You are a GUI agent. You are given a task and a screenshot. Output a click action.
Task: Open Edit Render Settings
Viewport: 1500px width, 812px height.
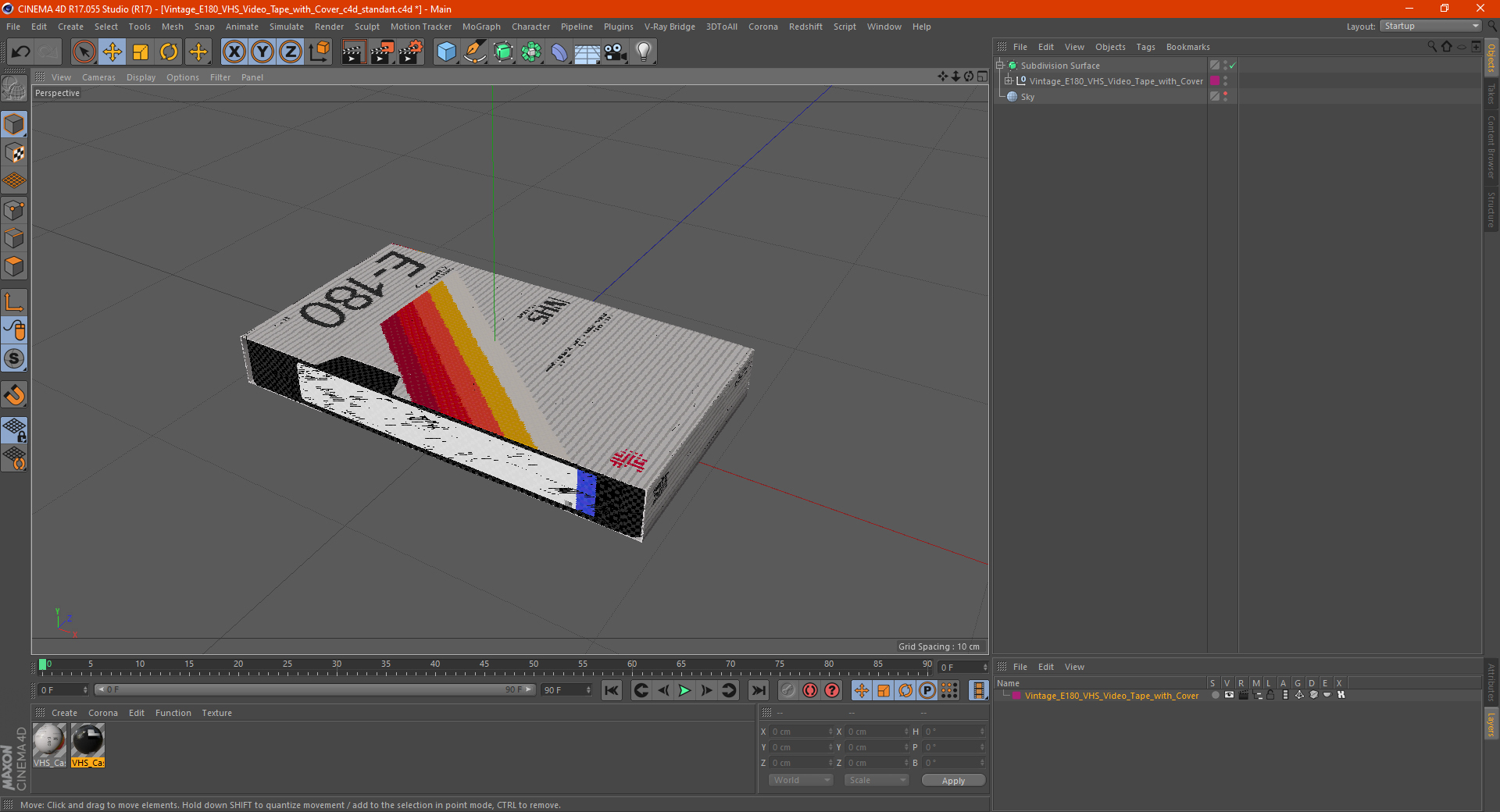(411, 52)
